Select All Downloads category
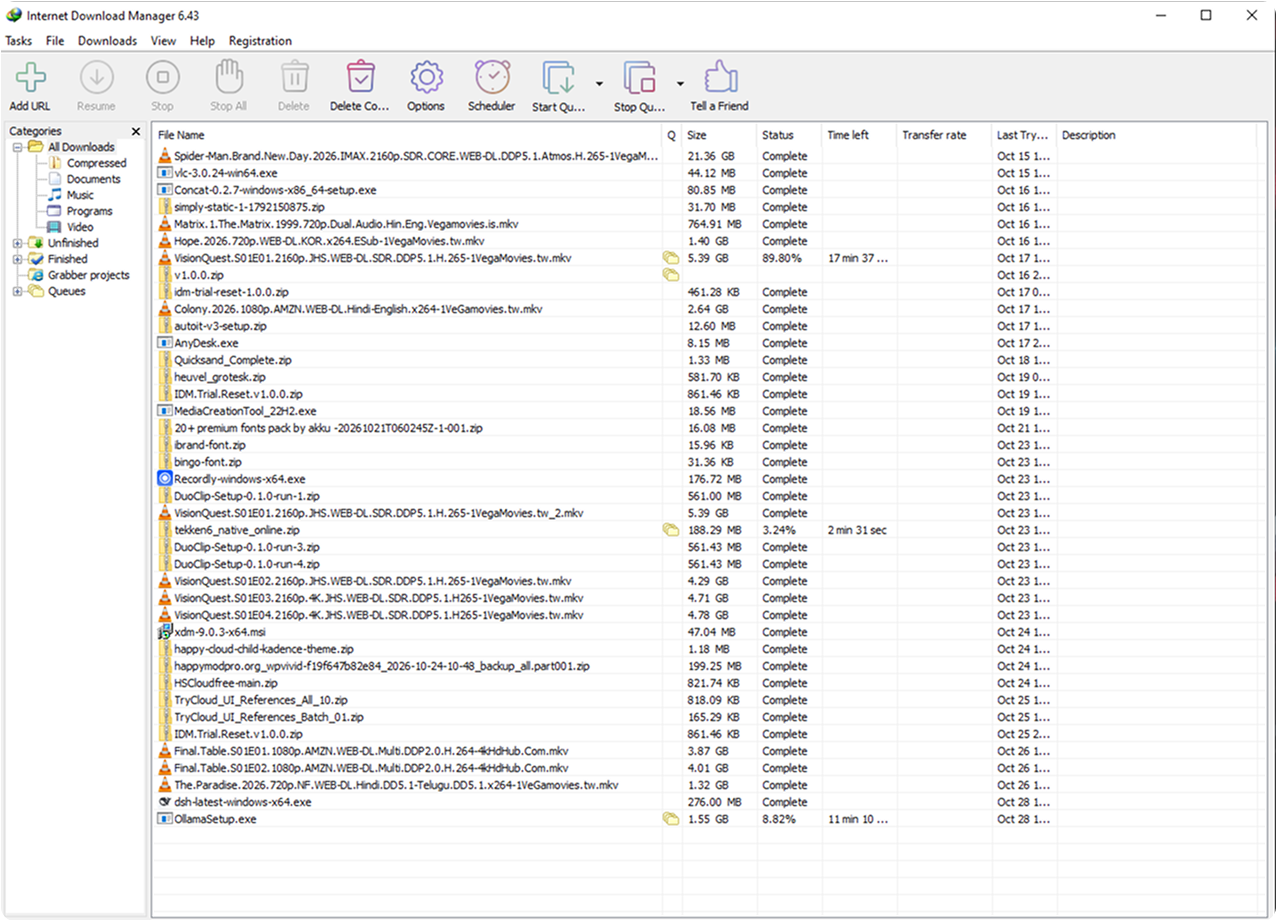Image resolution: width=1277 pixels, height=922 pixels. (x=81, y=147)
